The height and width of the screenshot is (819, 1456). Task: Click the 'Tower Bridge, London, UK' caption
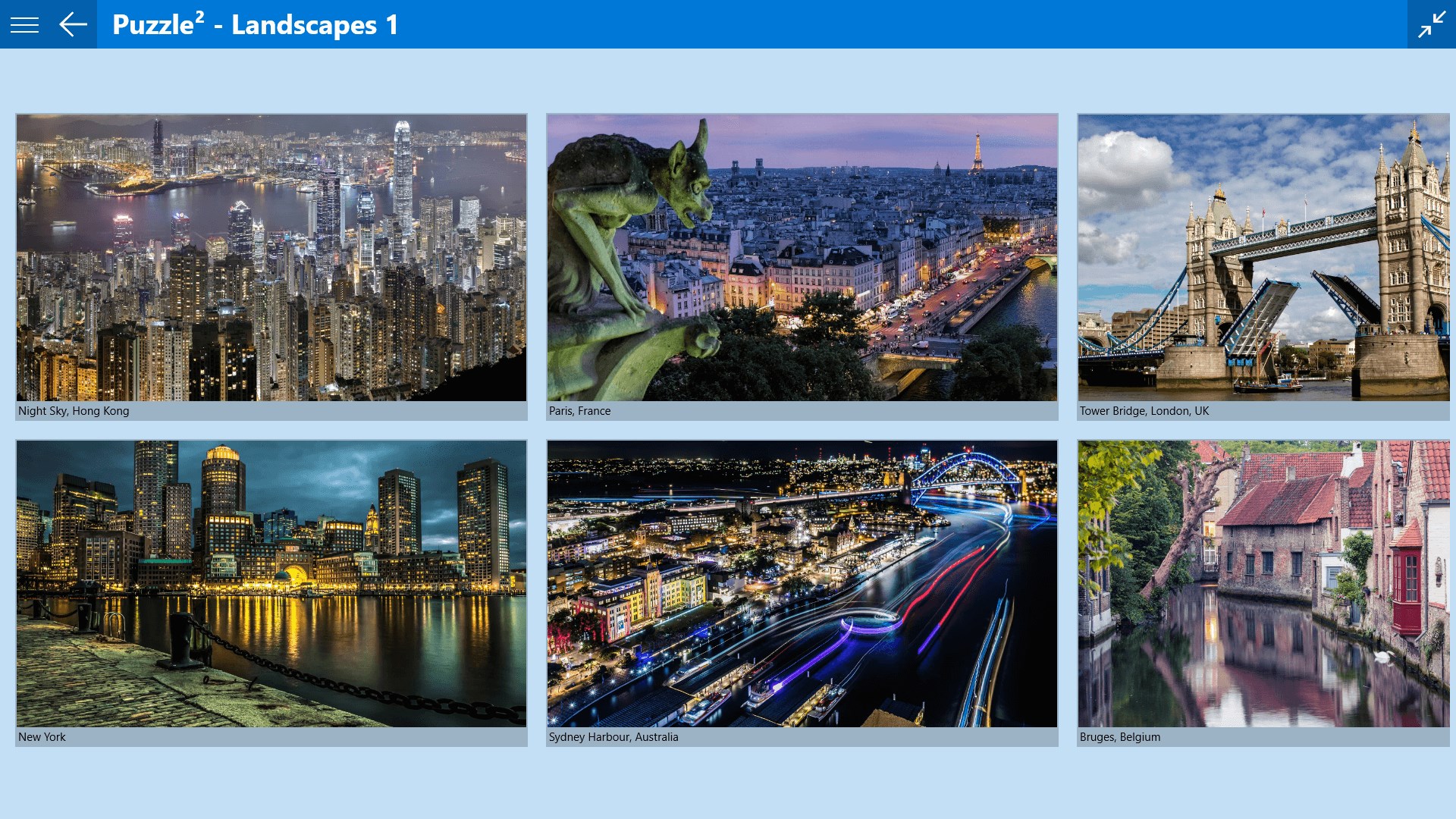point(1144,411)
